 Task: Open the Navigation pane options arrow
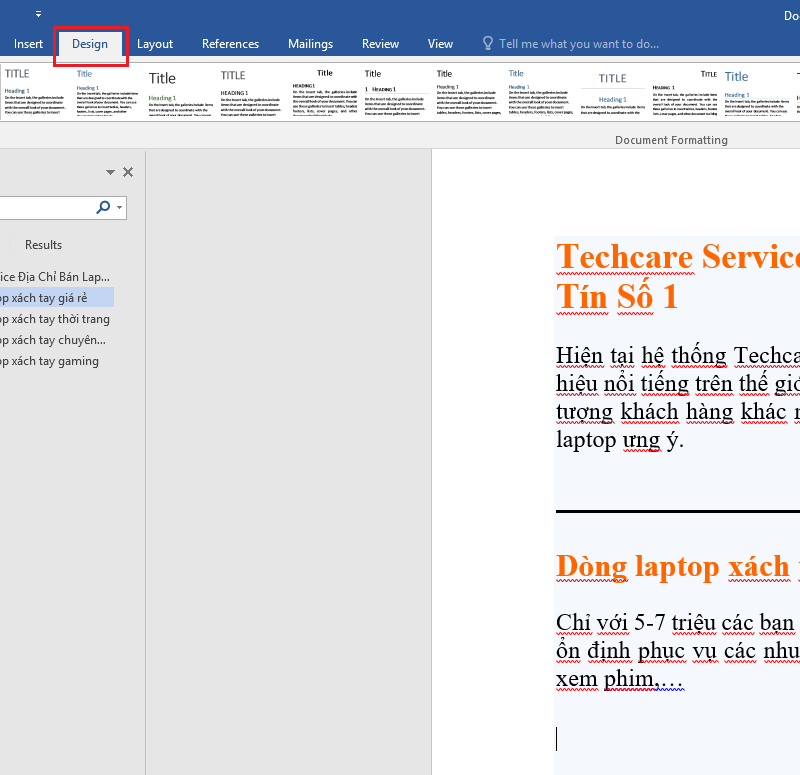[x=110, y=172]
